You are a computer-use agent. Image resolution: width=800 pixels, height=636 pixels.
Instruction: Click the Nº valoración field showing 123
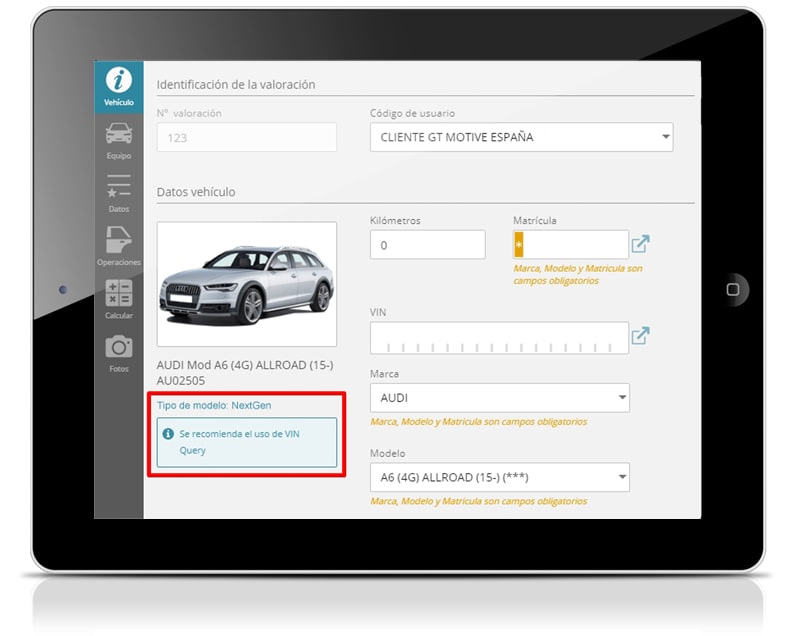[x=246, y=138]
